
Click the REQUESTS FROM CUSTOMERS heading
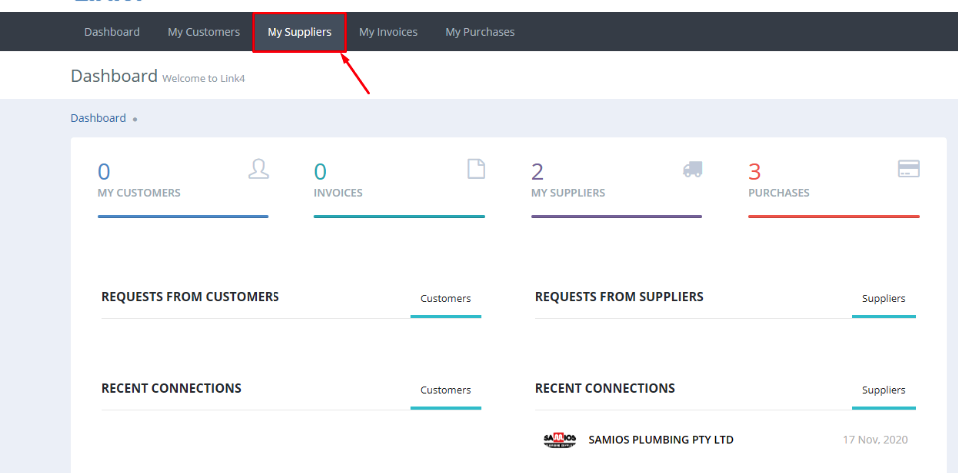coord(190,296)
